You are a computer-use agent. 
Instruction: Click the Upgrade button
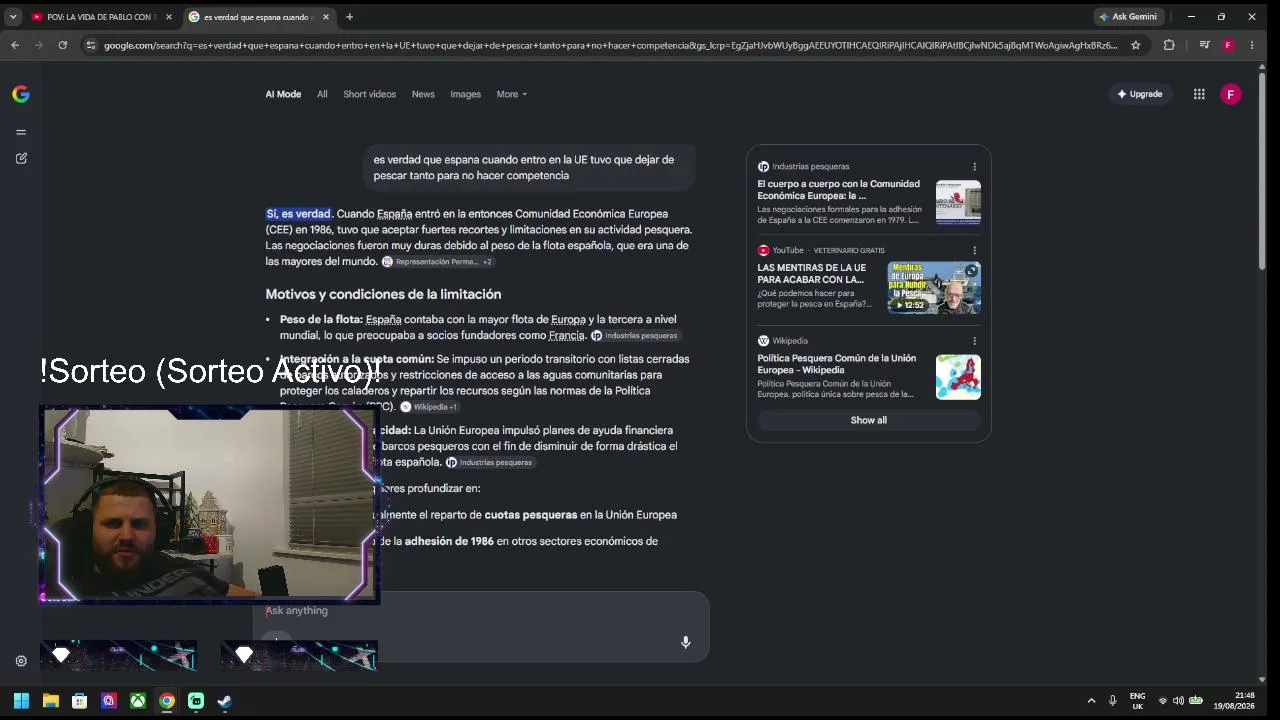(x=1140, y=94)
